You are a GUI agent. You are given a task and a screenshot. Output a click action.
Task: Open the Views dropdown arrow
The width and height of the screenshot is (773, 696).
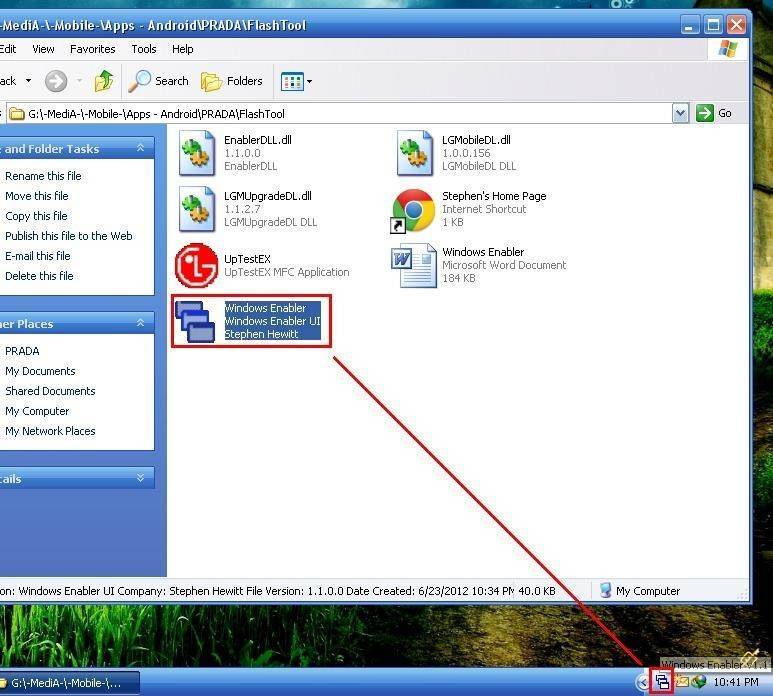pyautogui.click(x=310, y=81)
